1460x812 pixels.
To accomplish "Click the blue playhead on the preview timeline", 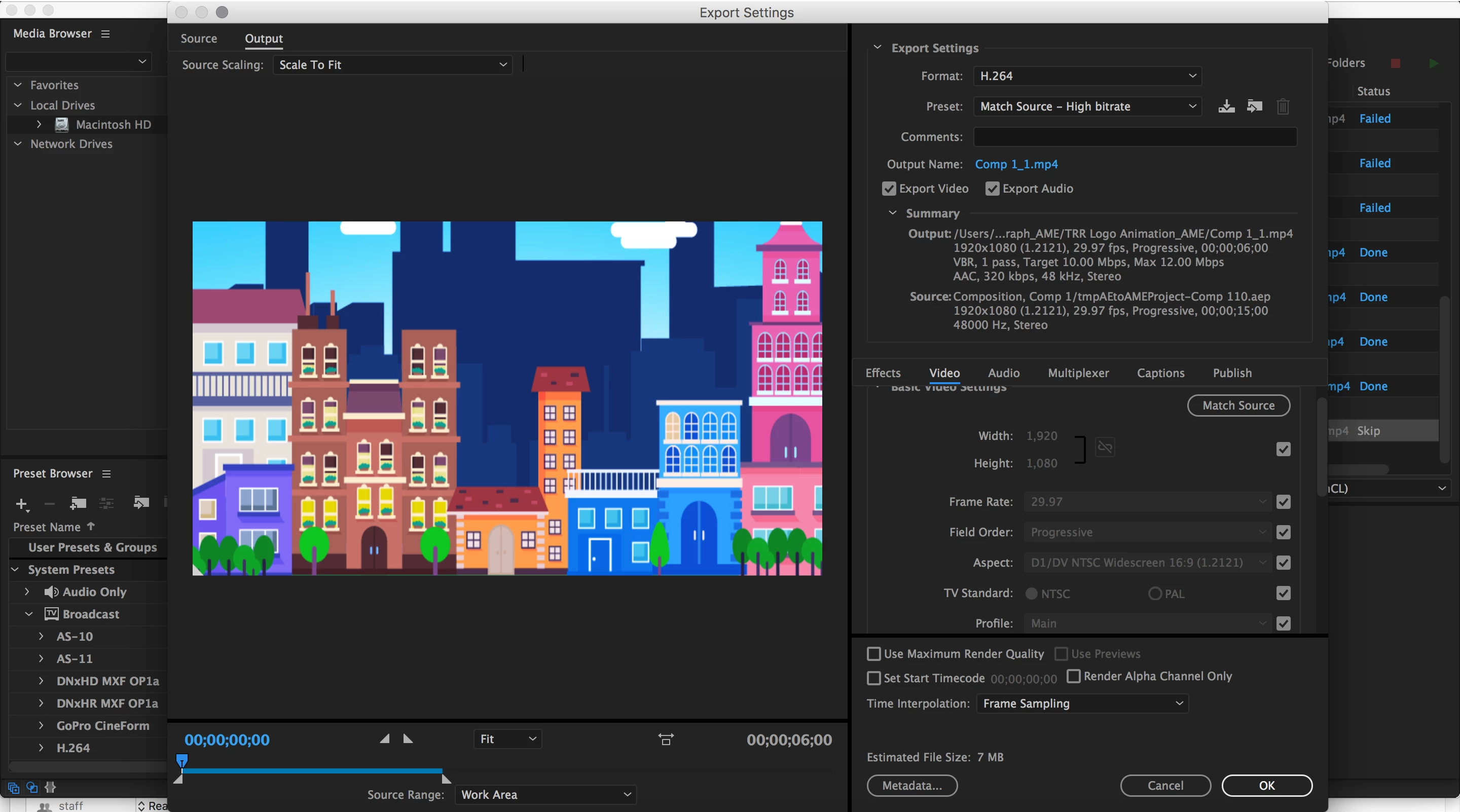I will click(182, 760).
